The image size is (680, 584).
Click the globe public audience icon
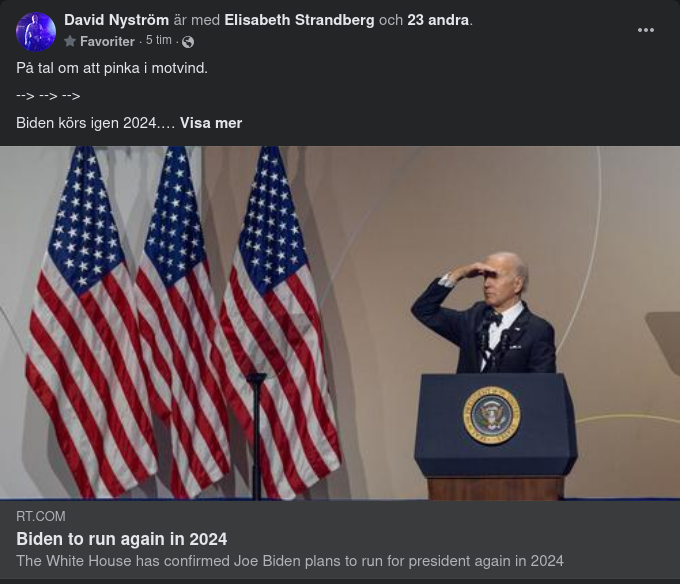[188, 42]
